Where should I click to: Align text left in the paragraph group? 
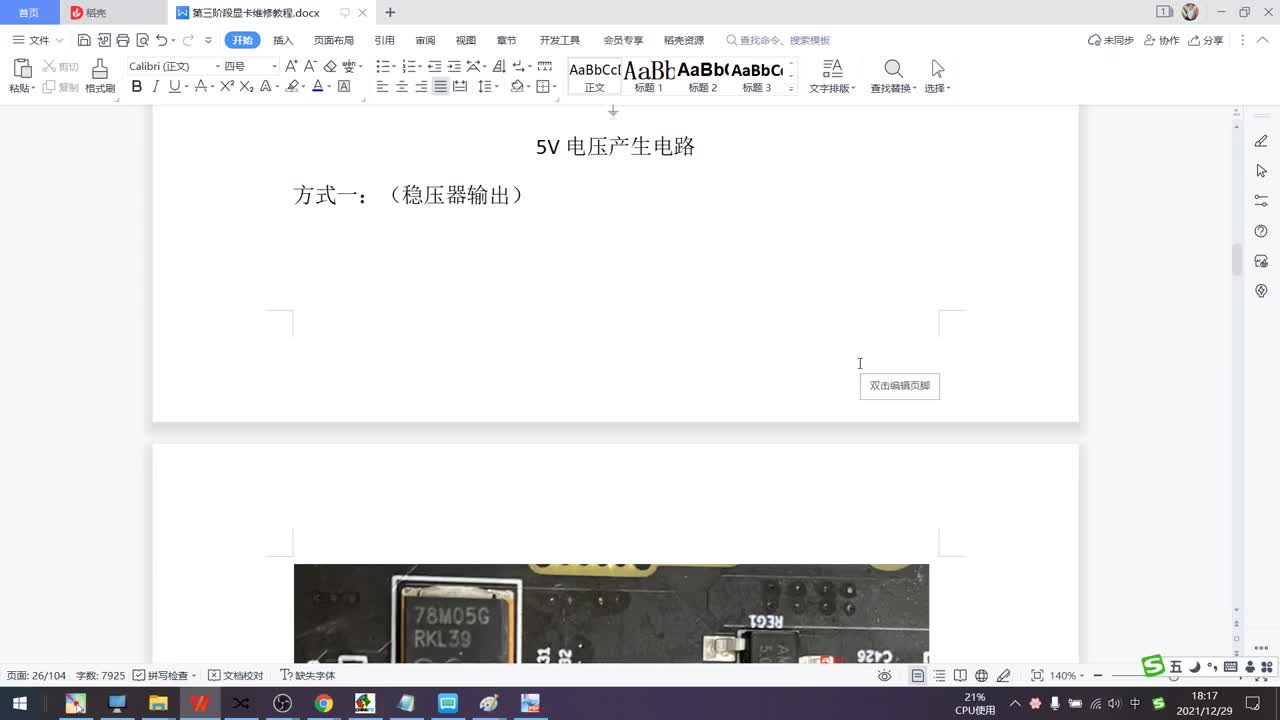(x=382, y=87)
